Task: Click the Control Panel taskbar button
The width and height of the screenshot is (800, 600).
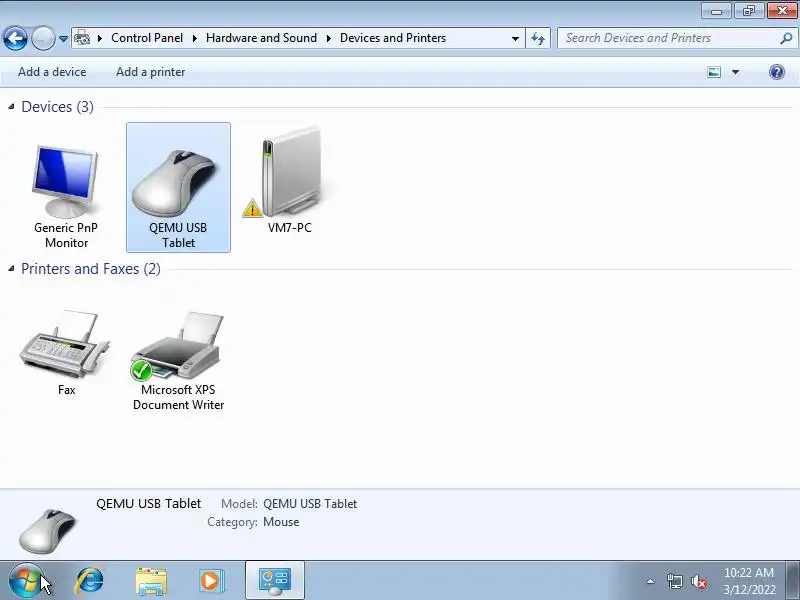Action: [x=275, y=581]
